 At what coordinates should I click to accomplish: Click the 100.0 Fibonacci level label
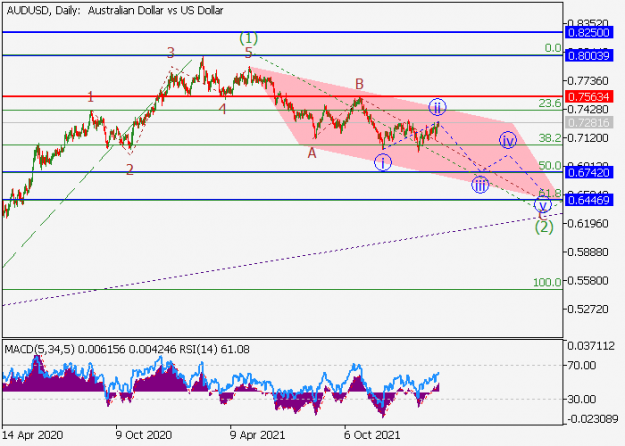tap(547, 282)
